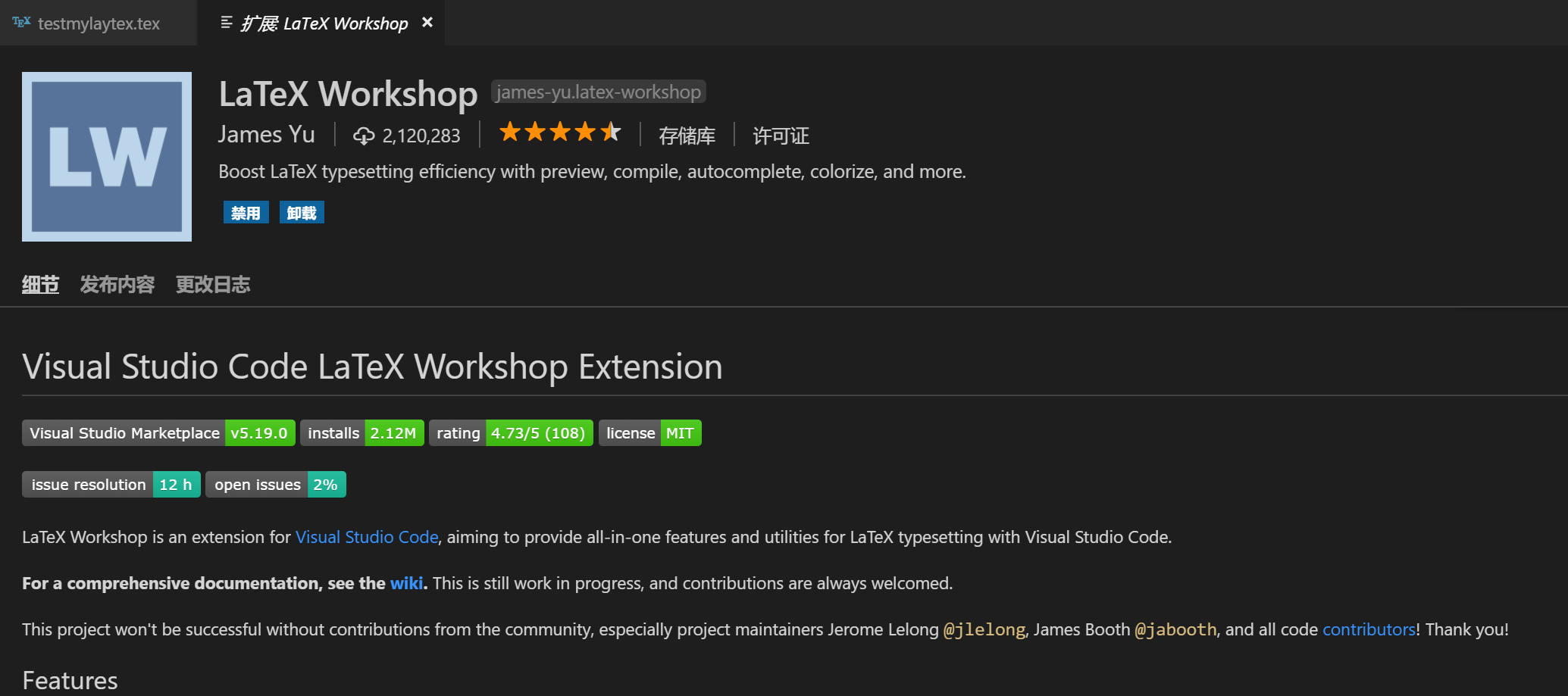Open the Visual Studio Code link
1568x696 pixels.
pos(367,537)
